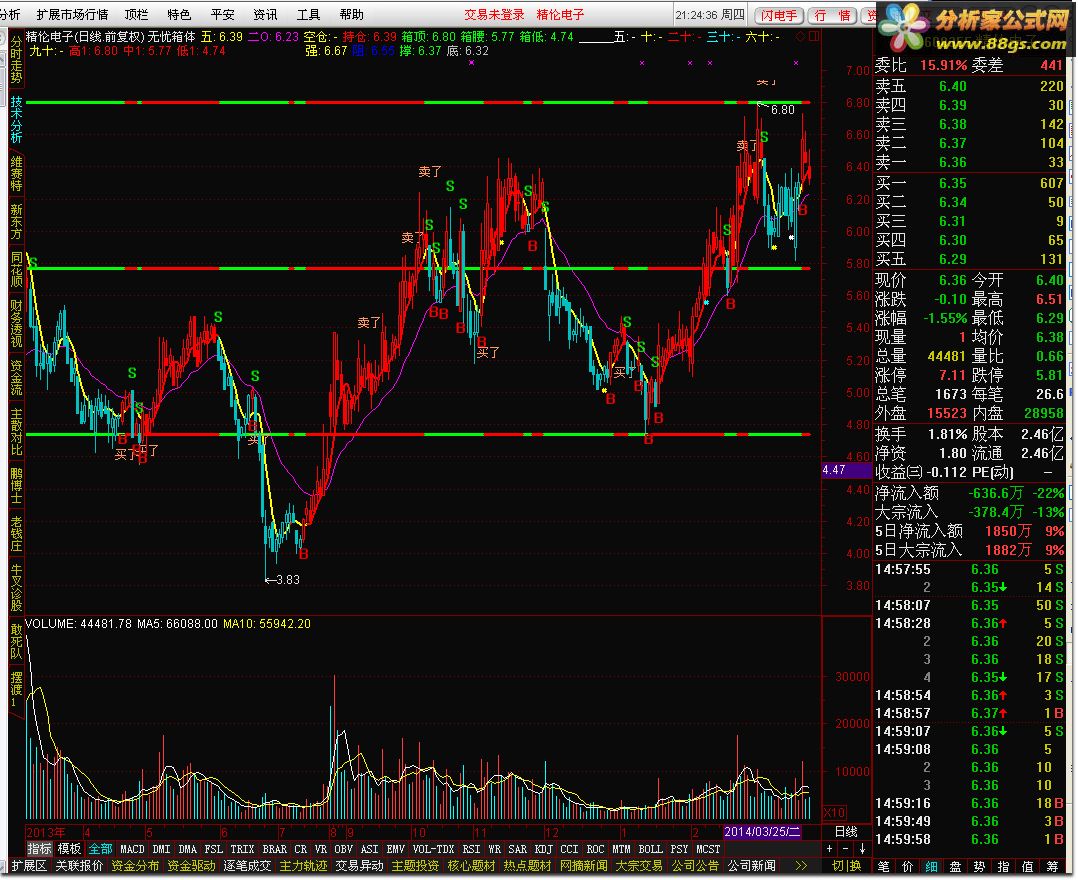Open the 大宗交易 bottom tab
Screen dimensions: 1078x880
pos(639,866)
